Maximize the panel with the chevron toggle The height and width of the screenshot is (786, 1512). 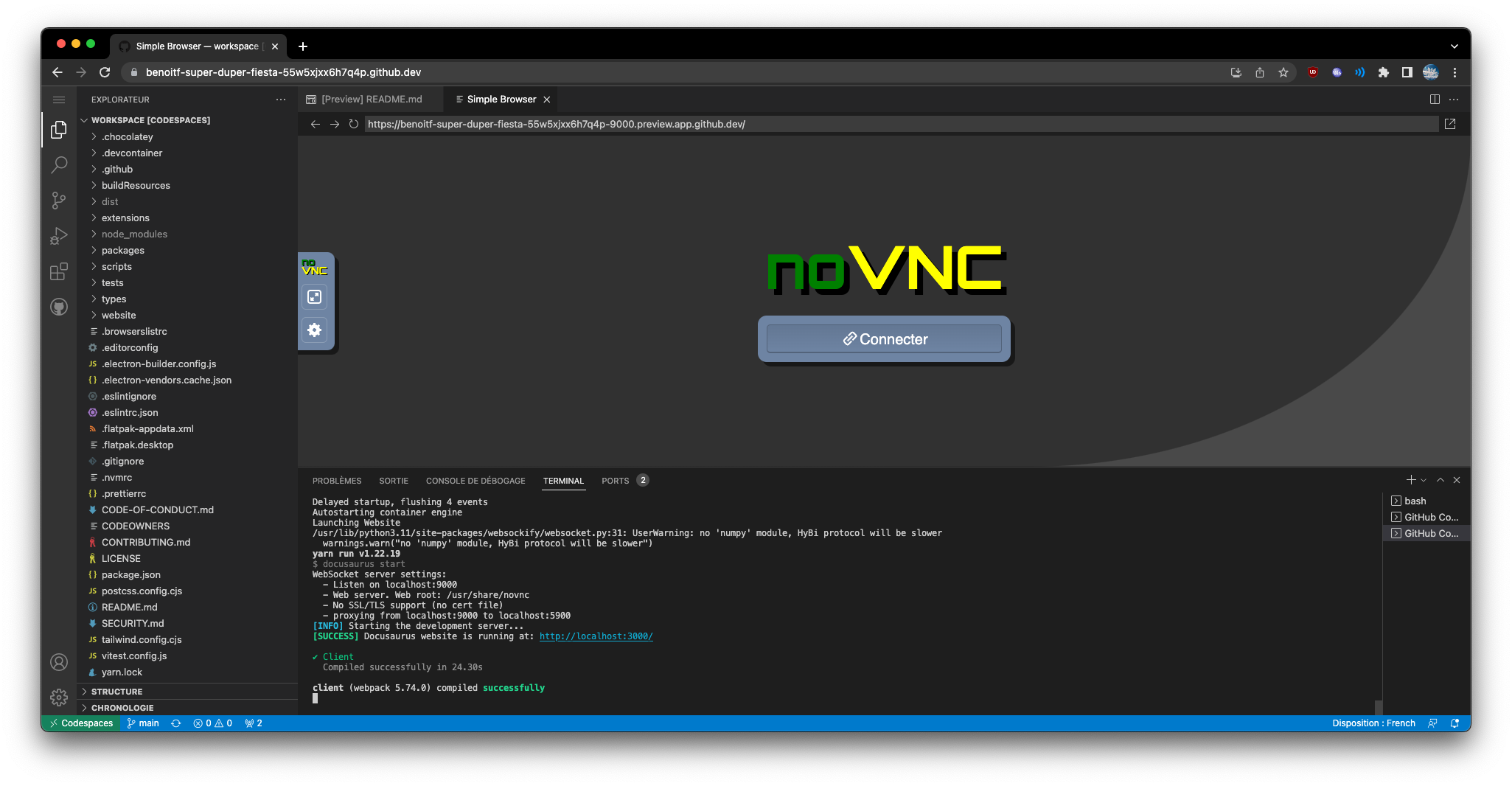point(1440,479)
